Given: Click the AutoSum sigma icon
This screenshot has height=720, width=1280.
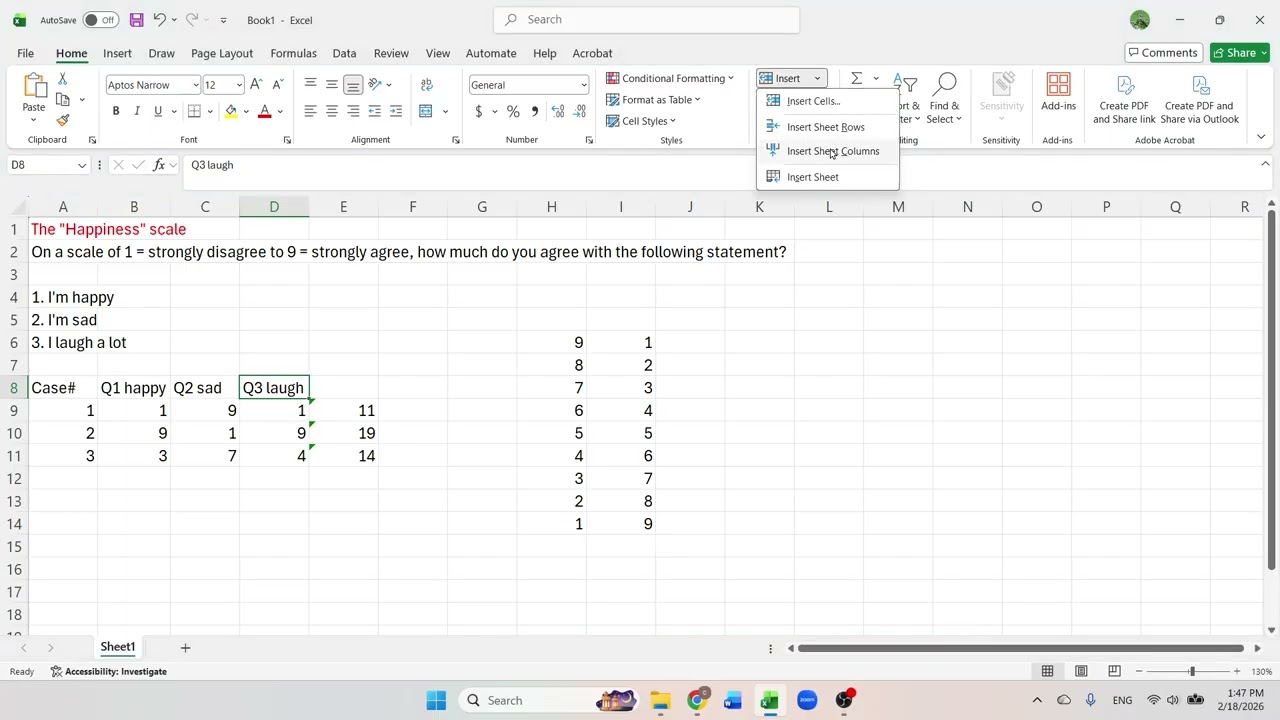Looking at the screenshot, I should pyautogui.click(x=857, y=78).
